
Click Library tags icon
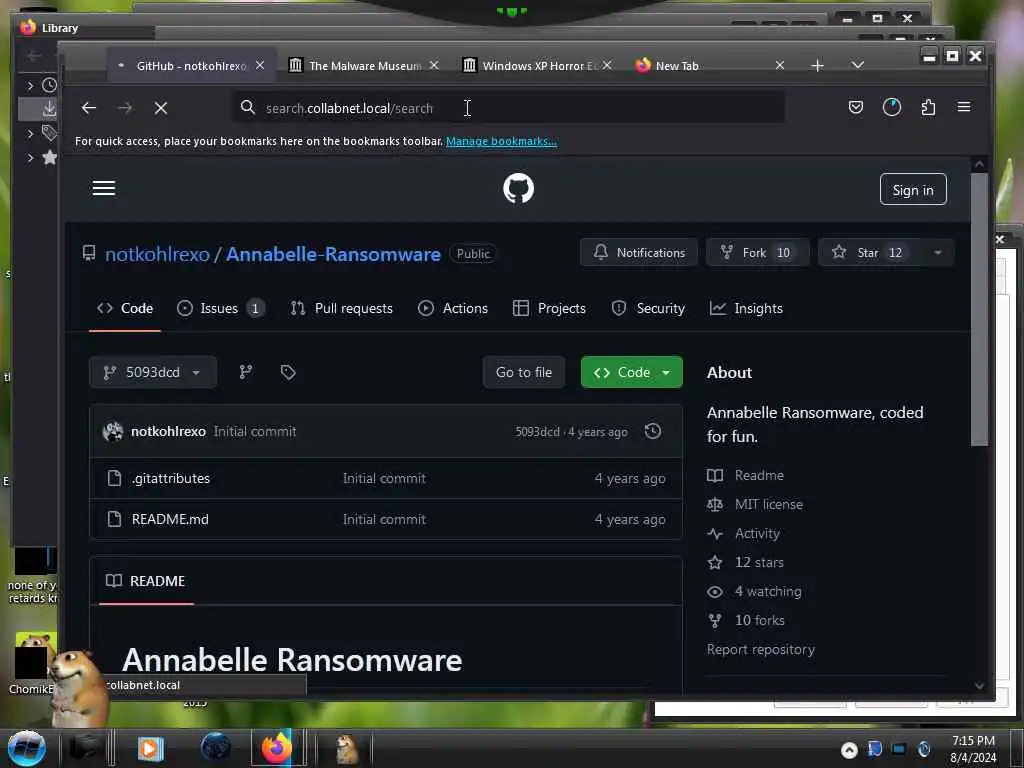coord(49,133)
